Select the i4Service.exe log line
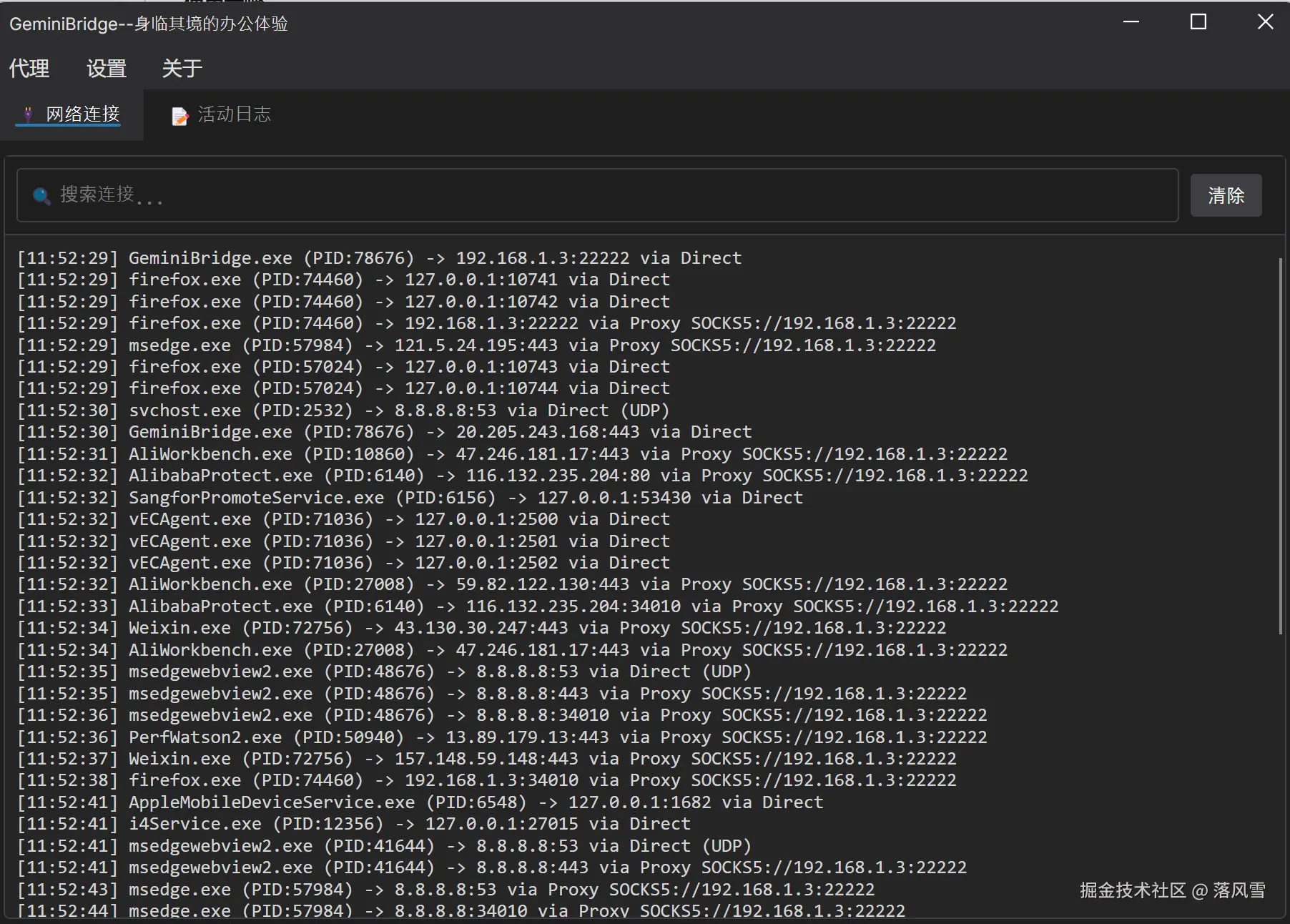1290x924 pixels. [x=354, y=824]
